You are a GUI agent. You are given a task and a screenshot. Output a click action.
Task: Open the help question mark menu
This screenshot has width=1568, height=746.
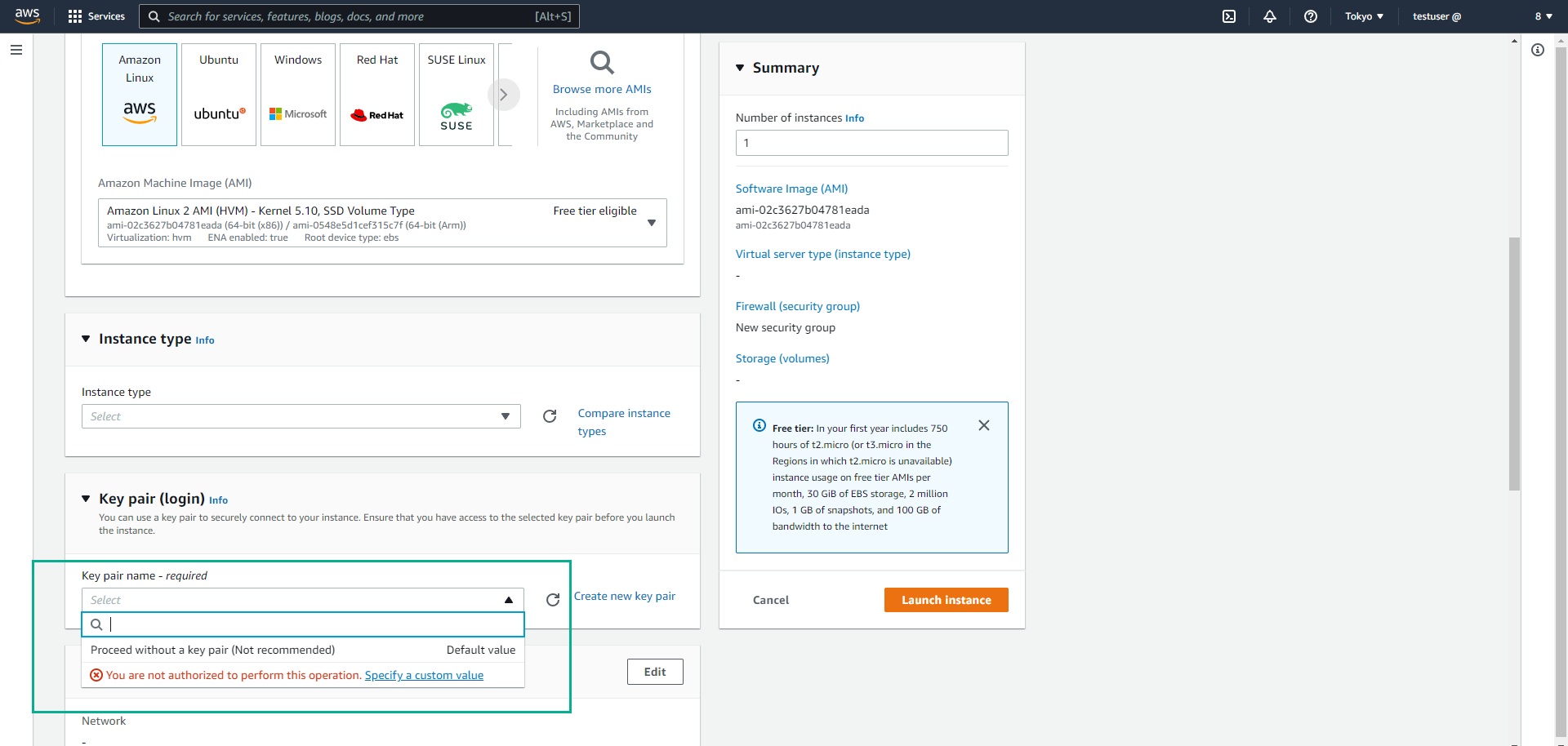(x=1311, y=16)
